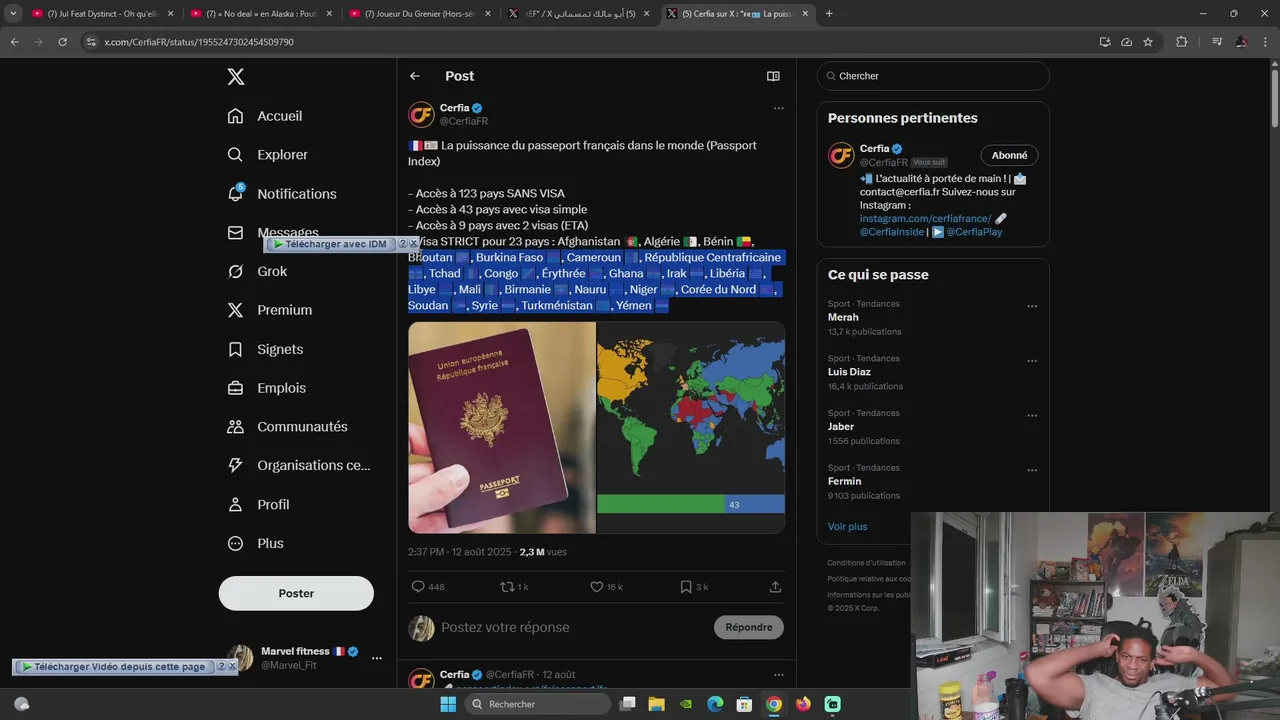Open the tab search dropdown arrow
Image resolution: width=1280 pixels, height=720 pixels.
coord(13,14)
